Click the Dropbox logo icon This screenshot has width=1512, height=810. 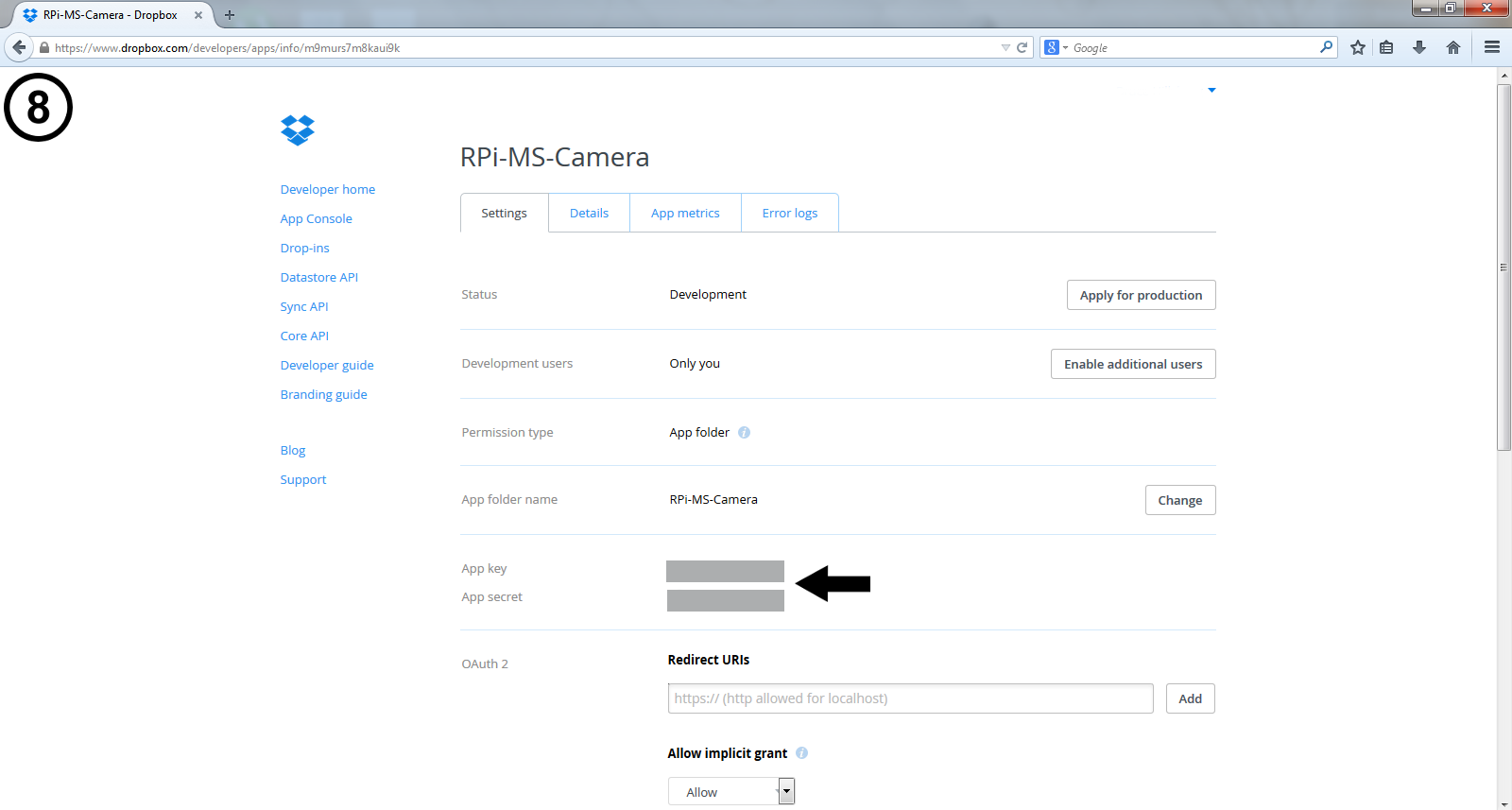298,129
